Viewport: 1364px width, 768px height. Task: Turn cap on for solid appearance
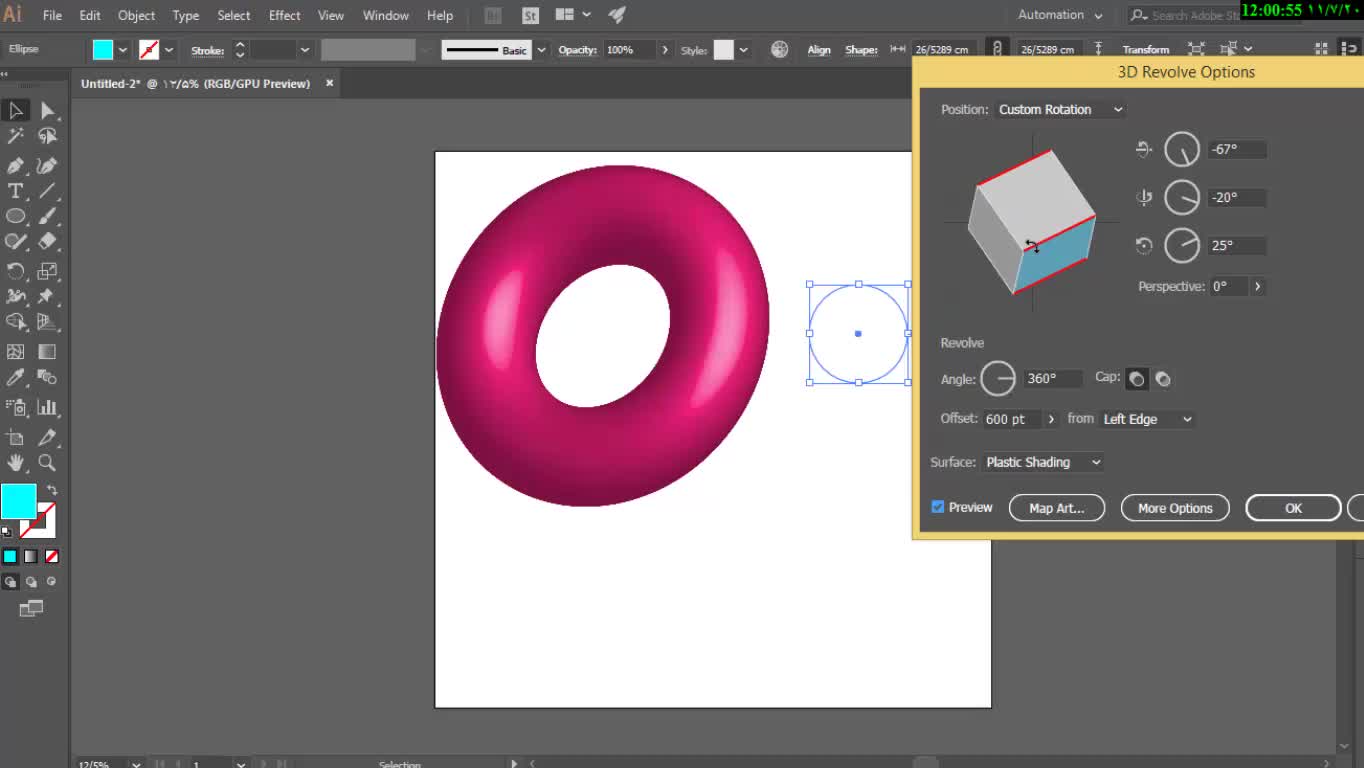click(1136, 379)
